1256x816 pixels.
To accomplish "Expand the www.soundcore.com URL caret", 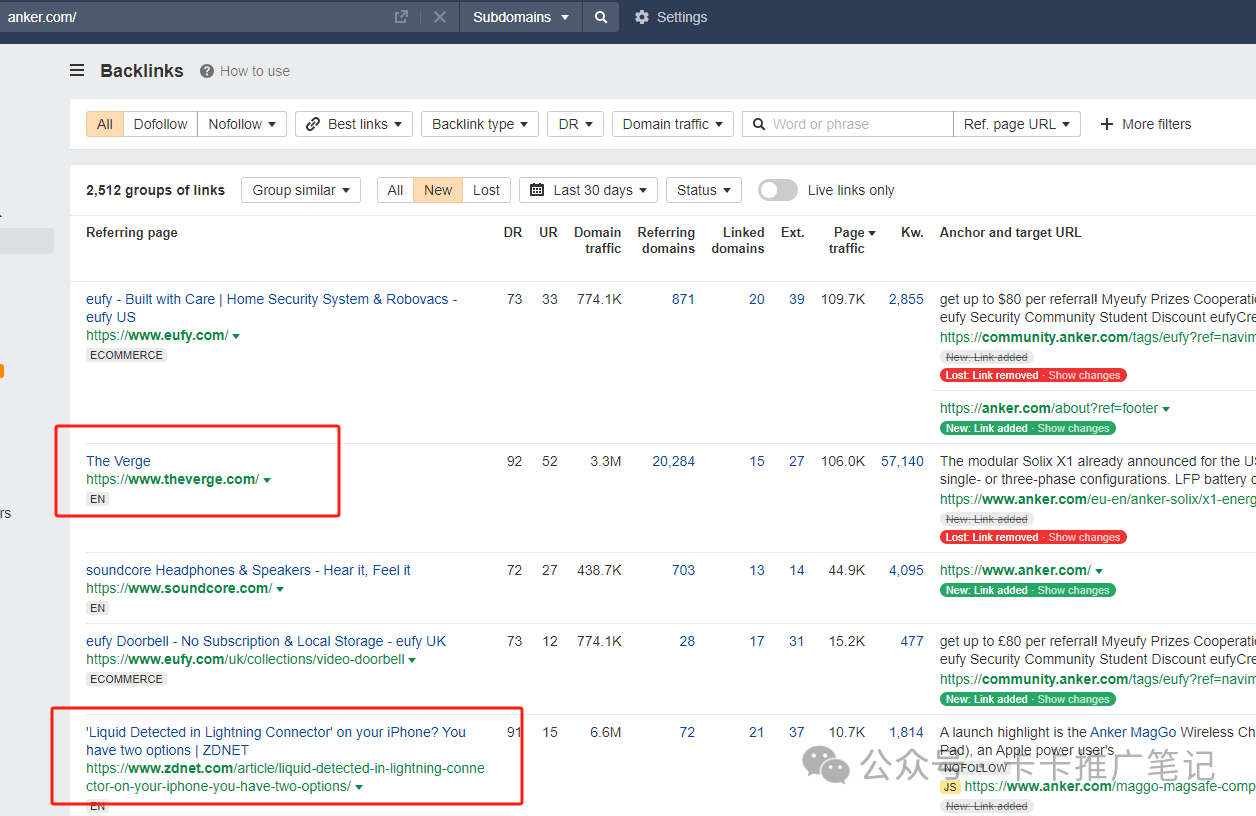I will click(280, 589).
